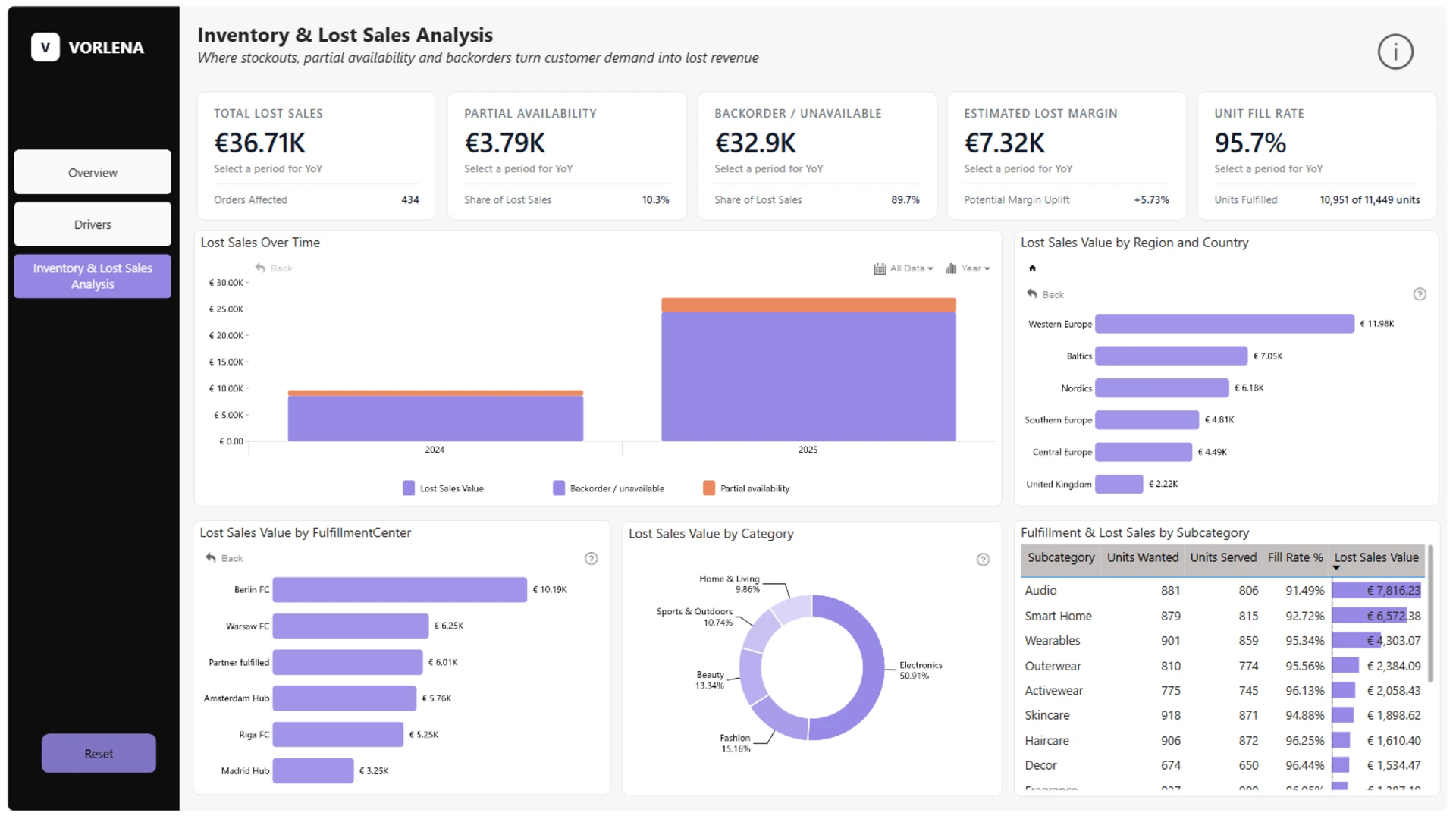Select the Activewear subcategory row
The width and height of the screenshot is (1456, 819).
click(1222, 691)
